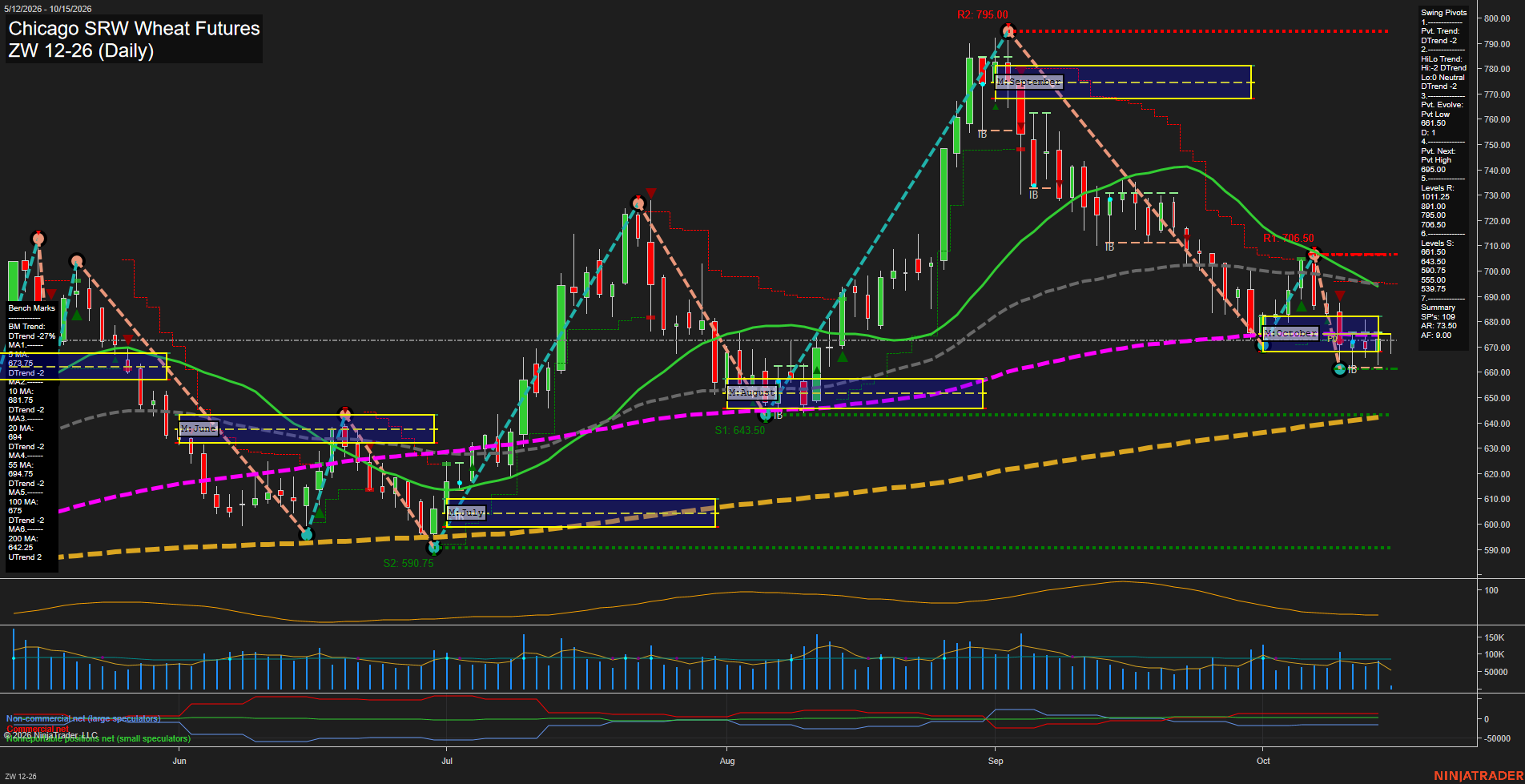1525x784 pixels.
Task: Click the Non-commercial net (large speculators) legend
Action: pyautogui.click(x=83, y=718)
